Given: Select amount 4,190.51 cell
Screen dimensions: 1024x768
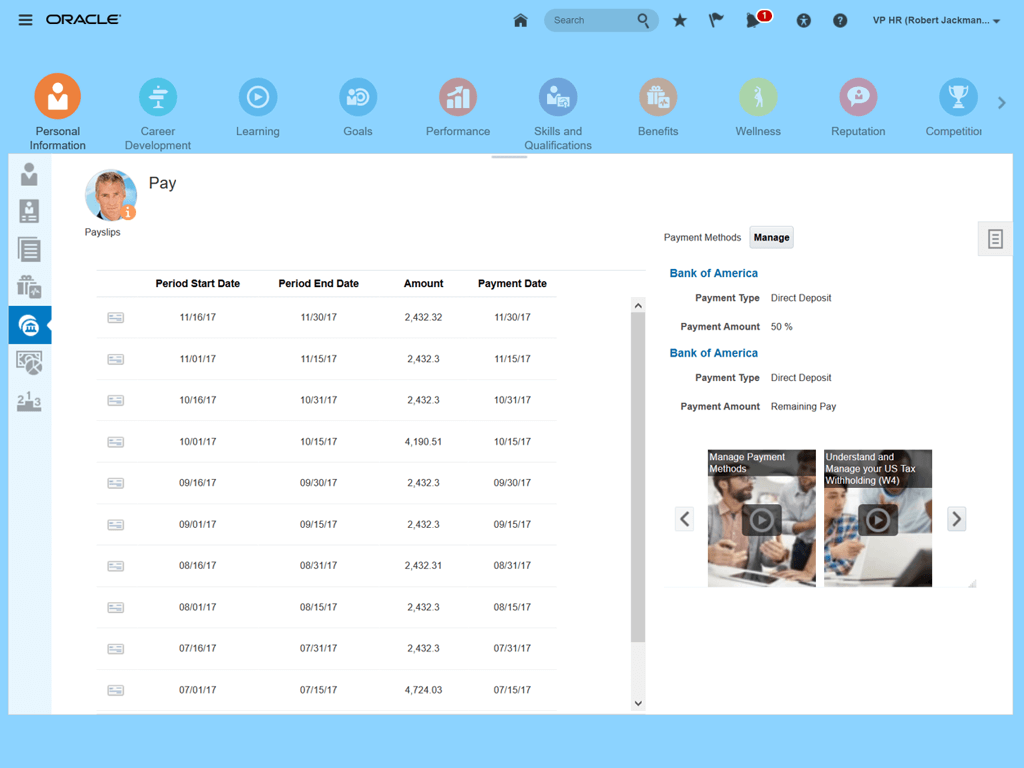Looking at the screenshot, I should (x=423, y=442).
